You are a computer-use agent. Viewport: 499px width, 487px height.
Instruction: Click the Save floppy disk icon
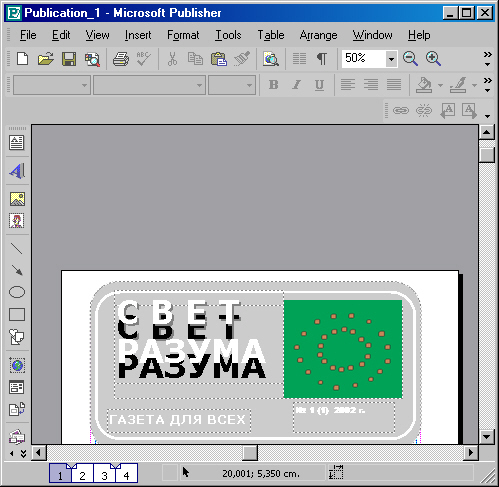(69, 59)
